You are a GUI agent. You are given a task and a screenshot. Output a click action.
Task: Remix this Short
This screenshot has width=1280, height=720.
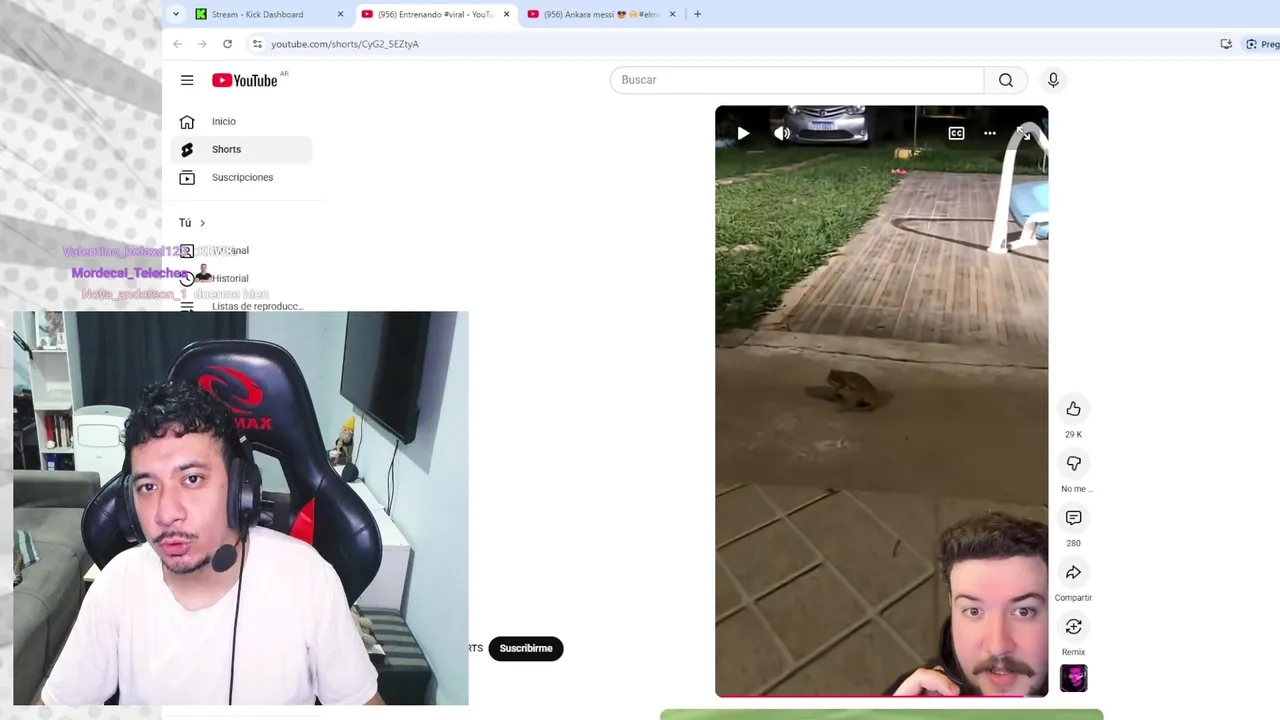pos(1073,626)
